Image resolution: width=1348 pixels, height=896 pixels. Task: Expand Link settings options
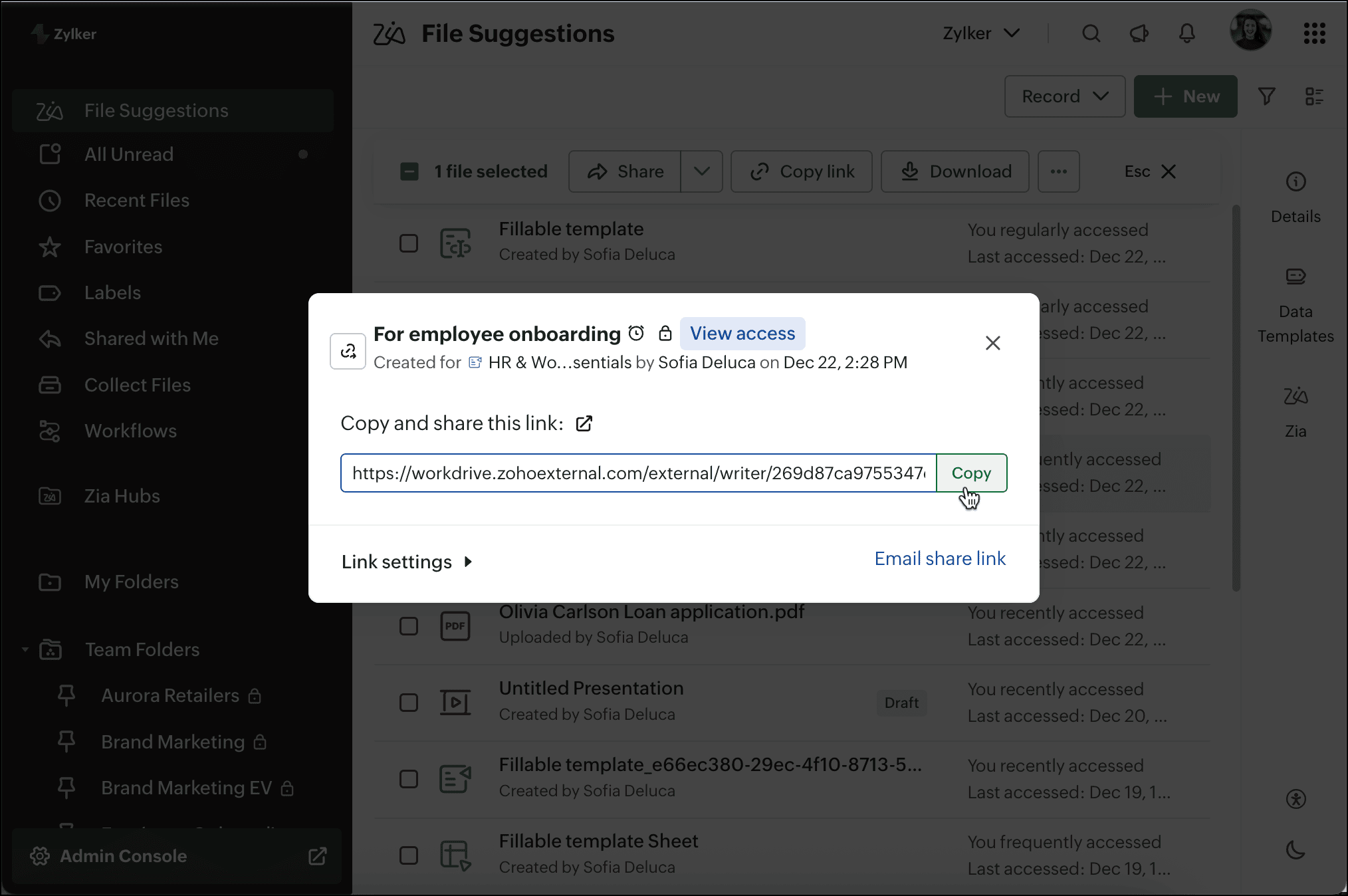[407, 562]
